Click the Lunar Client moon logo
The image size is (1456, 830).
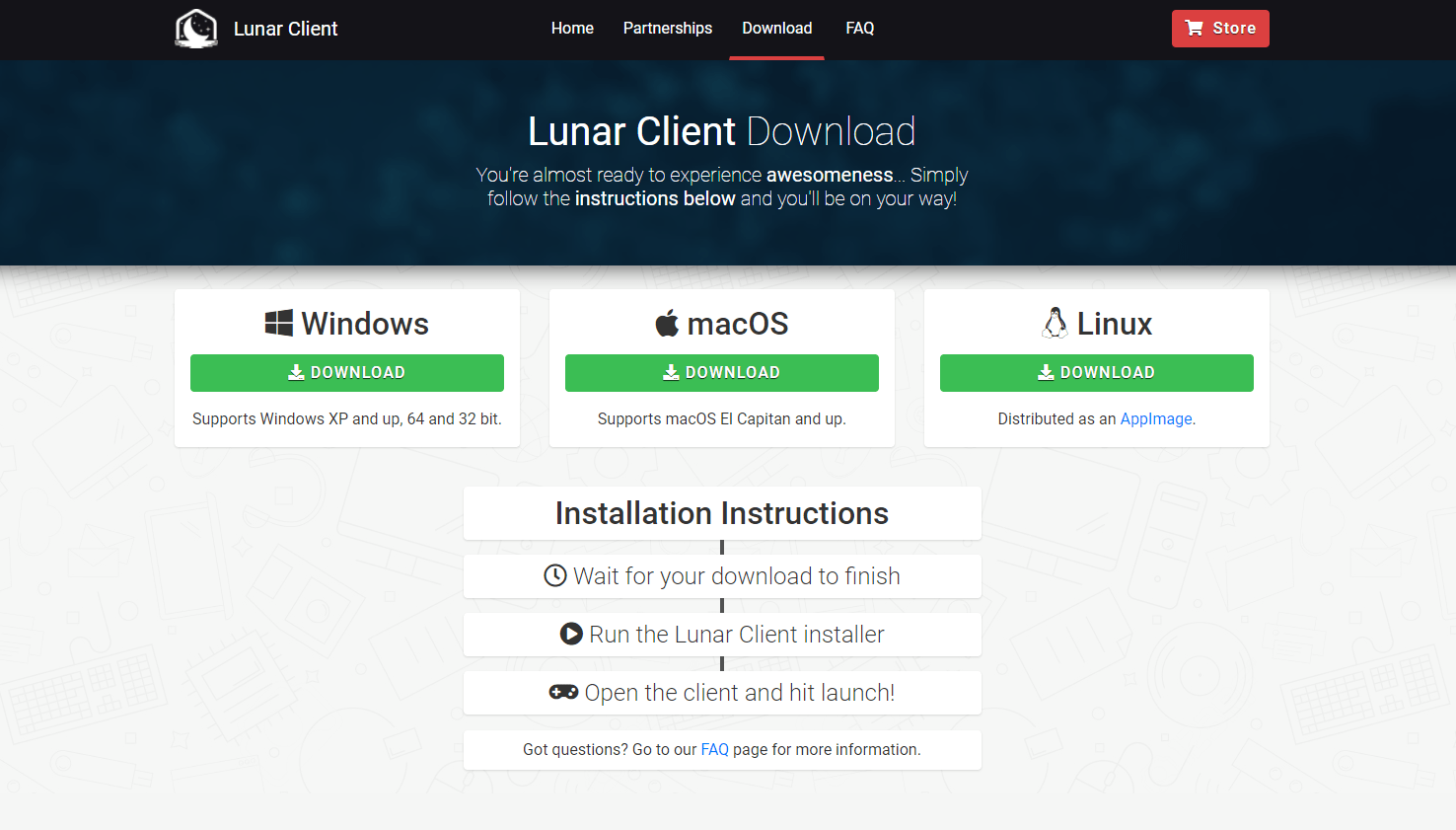coord(196,29)
